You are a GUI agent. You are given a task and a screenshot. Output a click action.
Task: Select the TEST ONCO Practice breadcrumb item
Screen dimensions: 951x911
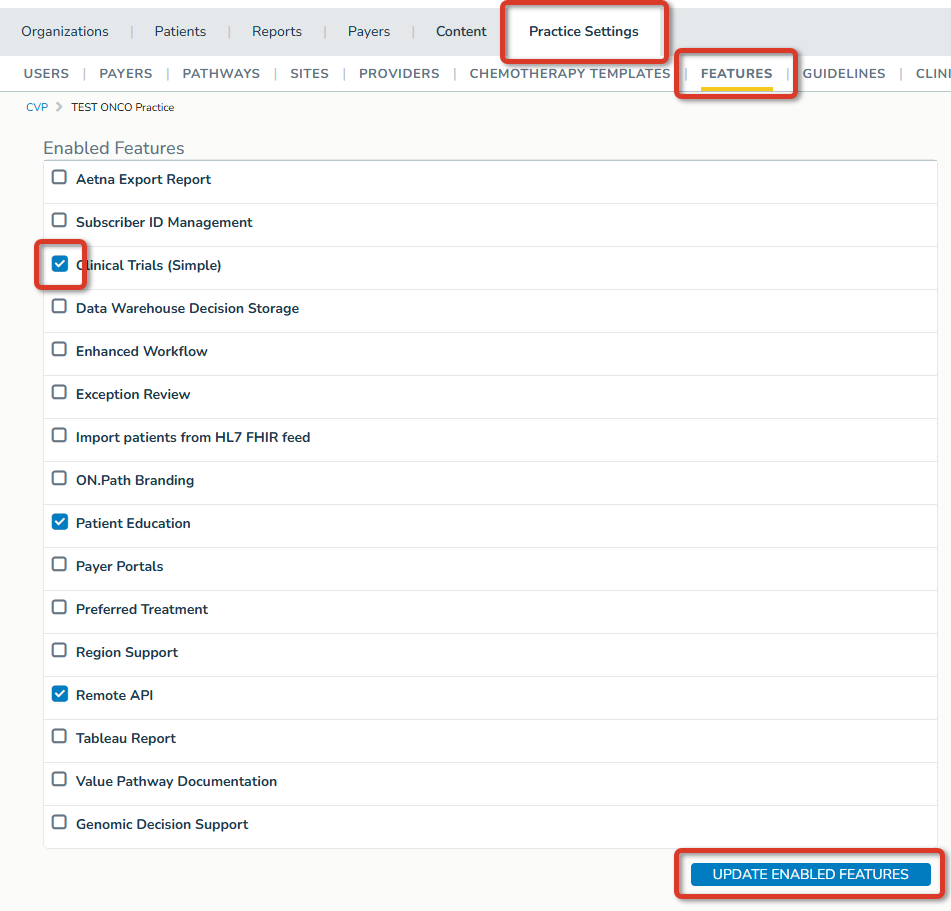122,106
